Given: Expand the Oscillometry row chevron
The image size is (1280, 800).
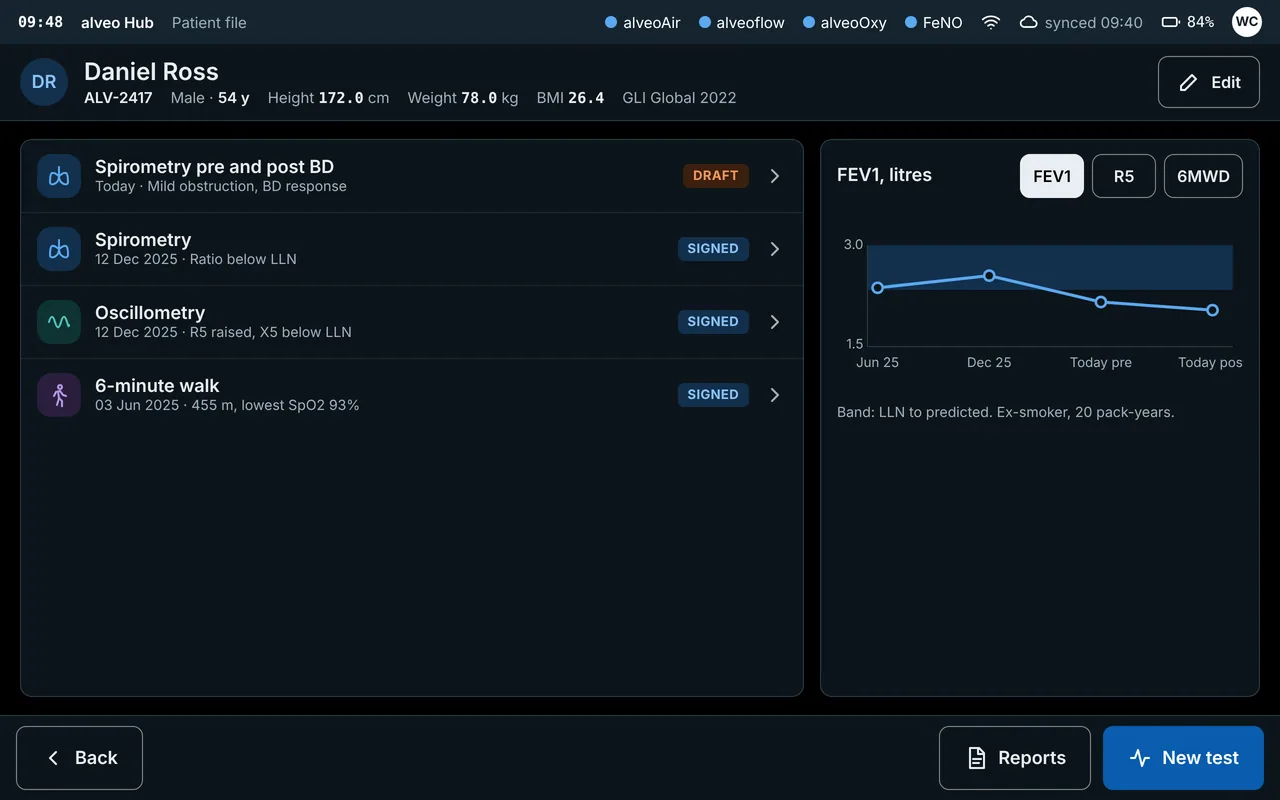Looking at the screenshot, I should coord(775,322).
